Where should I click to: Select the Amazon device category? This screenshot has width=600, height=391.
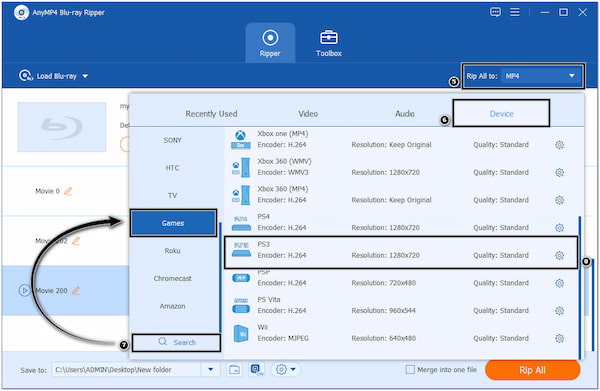[x=173, y=306]
